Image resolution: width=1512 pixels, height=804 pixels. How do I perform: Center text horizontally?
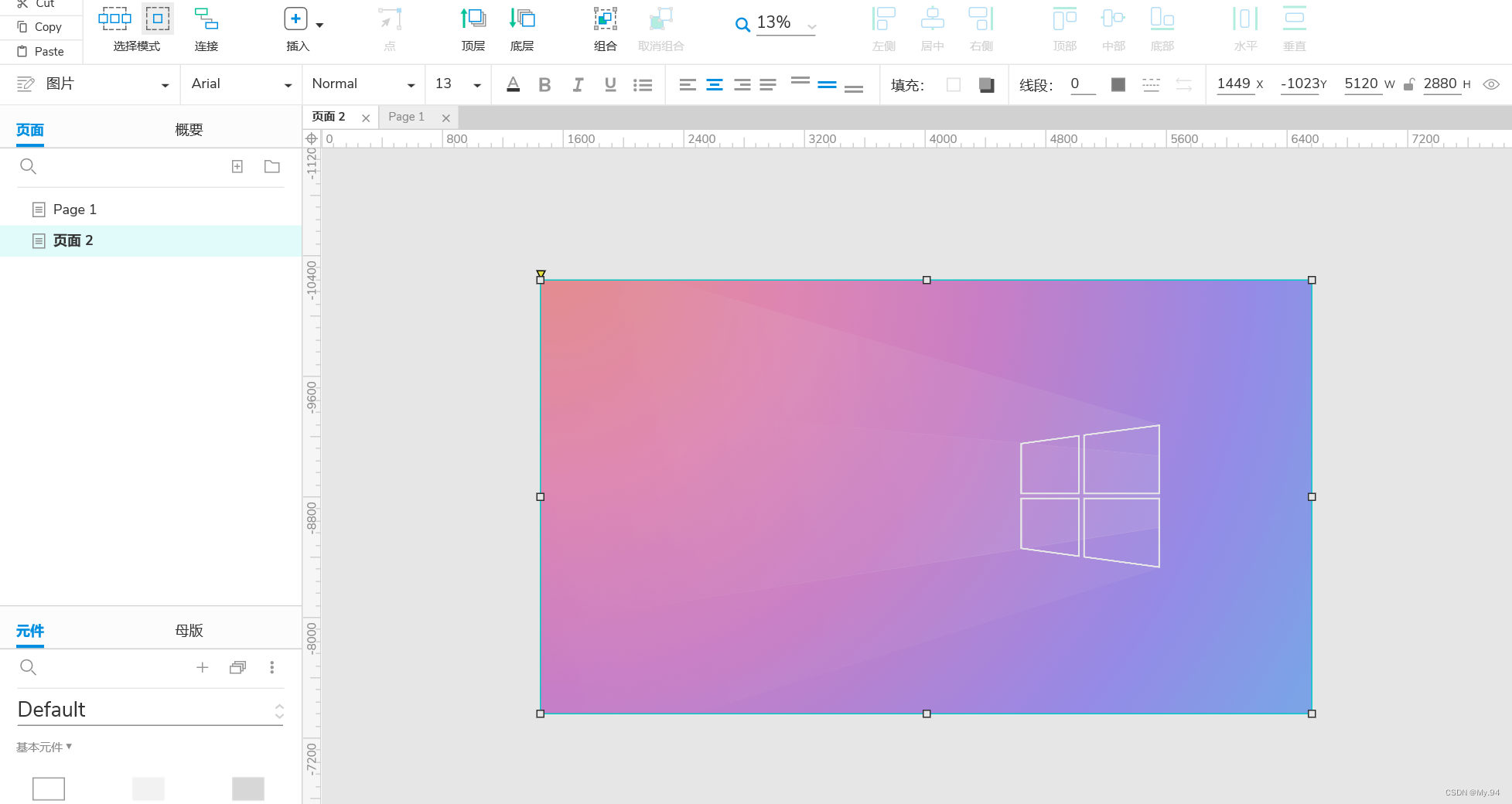click(715, 85)
